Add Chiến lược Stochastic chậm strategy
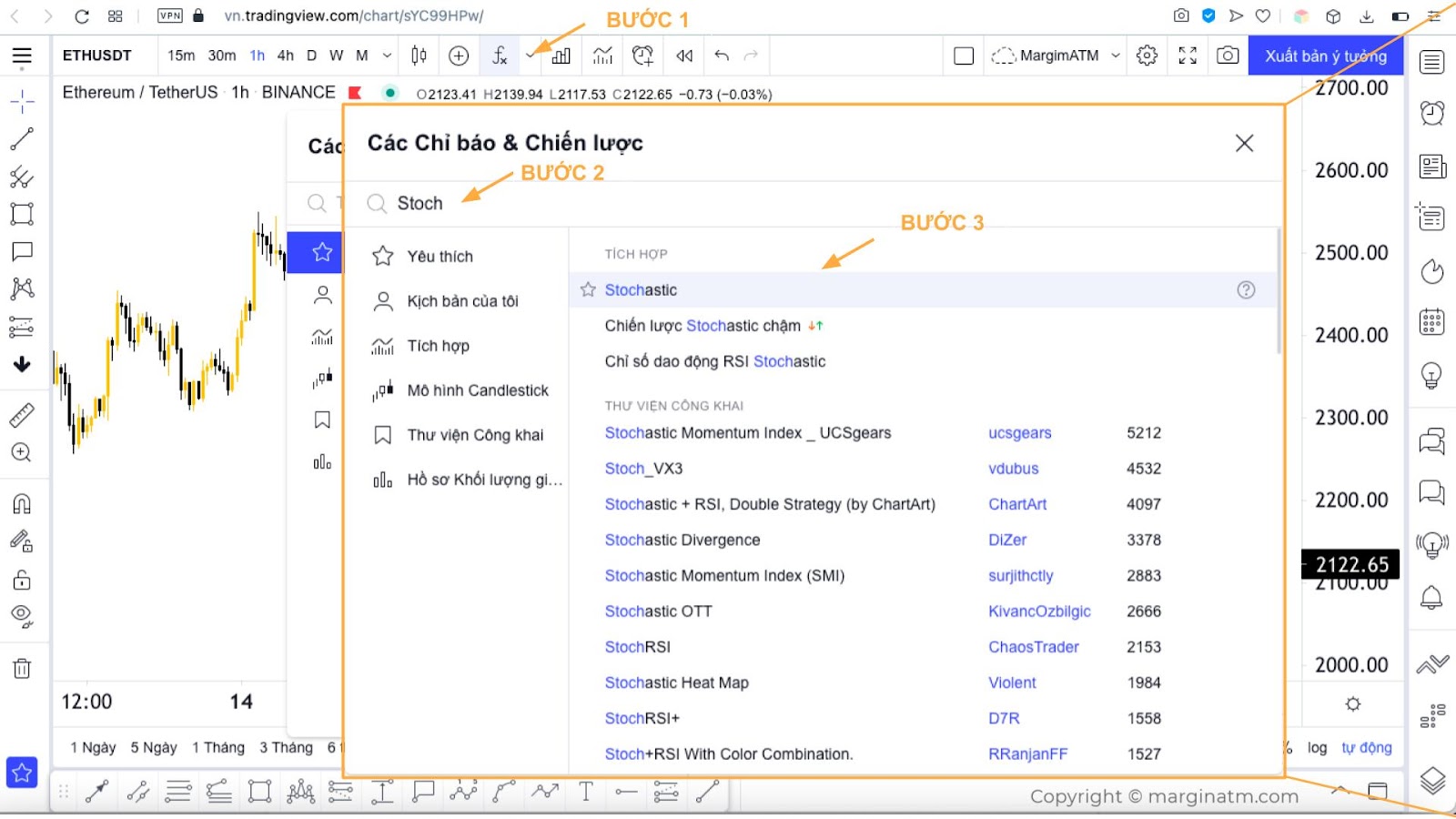 [922, 326]
